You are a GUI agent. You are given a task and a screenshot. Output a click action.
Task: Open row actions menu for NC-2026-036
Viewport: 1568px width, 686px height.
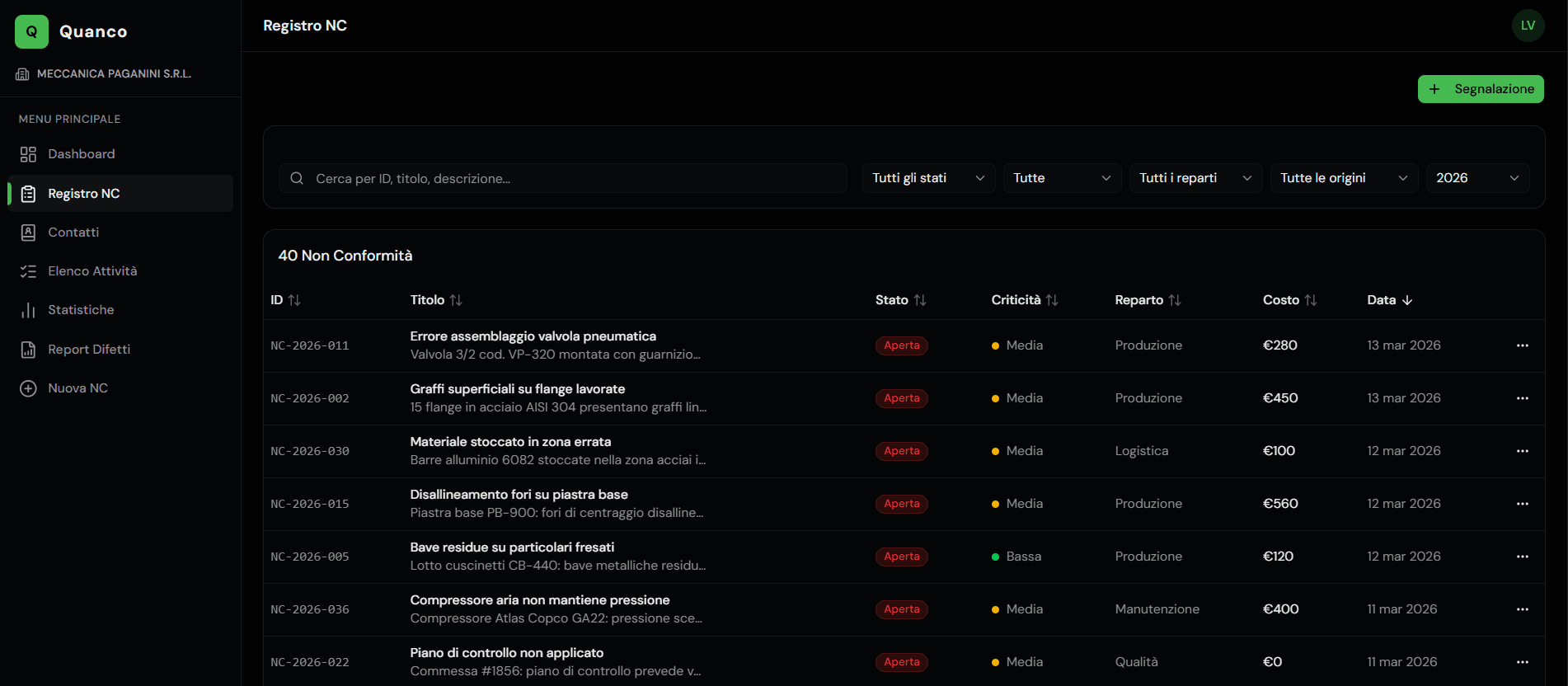point(1523,609)
